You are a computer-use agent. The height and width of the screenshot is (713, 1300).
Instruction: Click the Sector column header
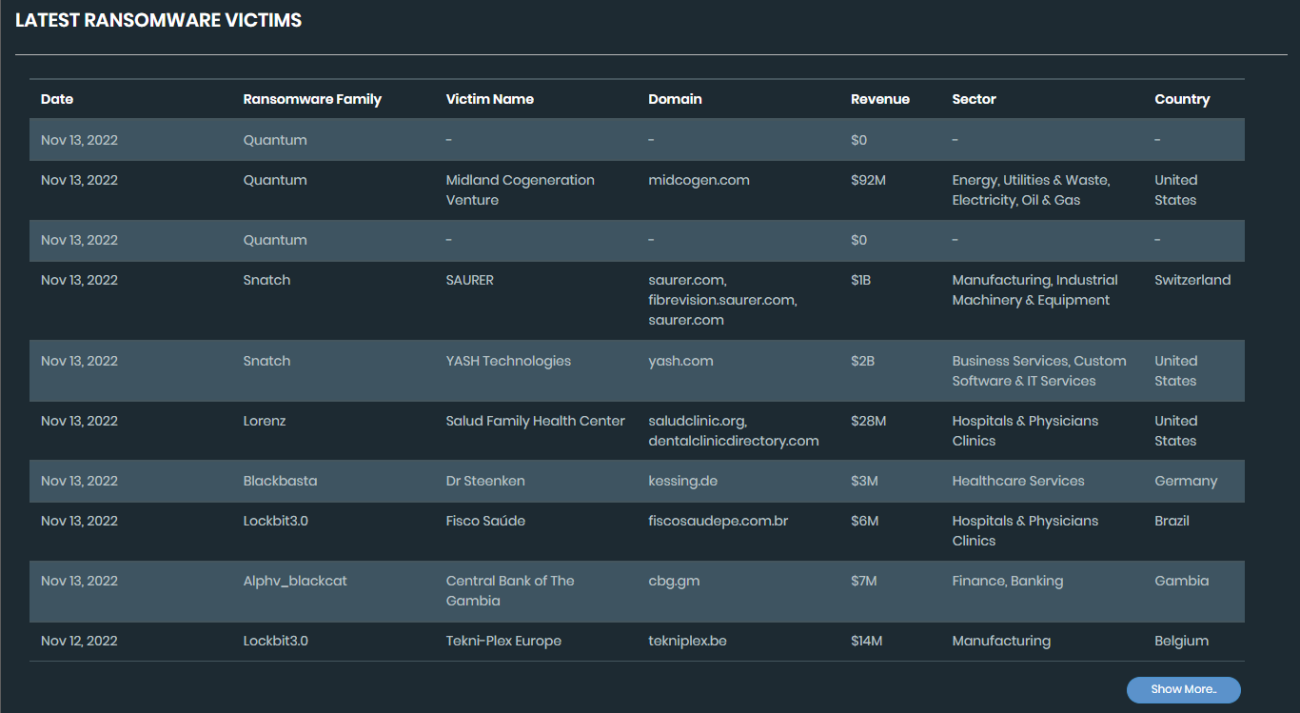pyautogui.click(x=973, y=99)
